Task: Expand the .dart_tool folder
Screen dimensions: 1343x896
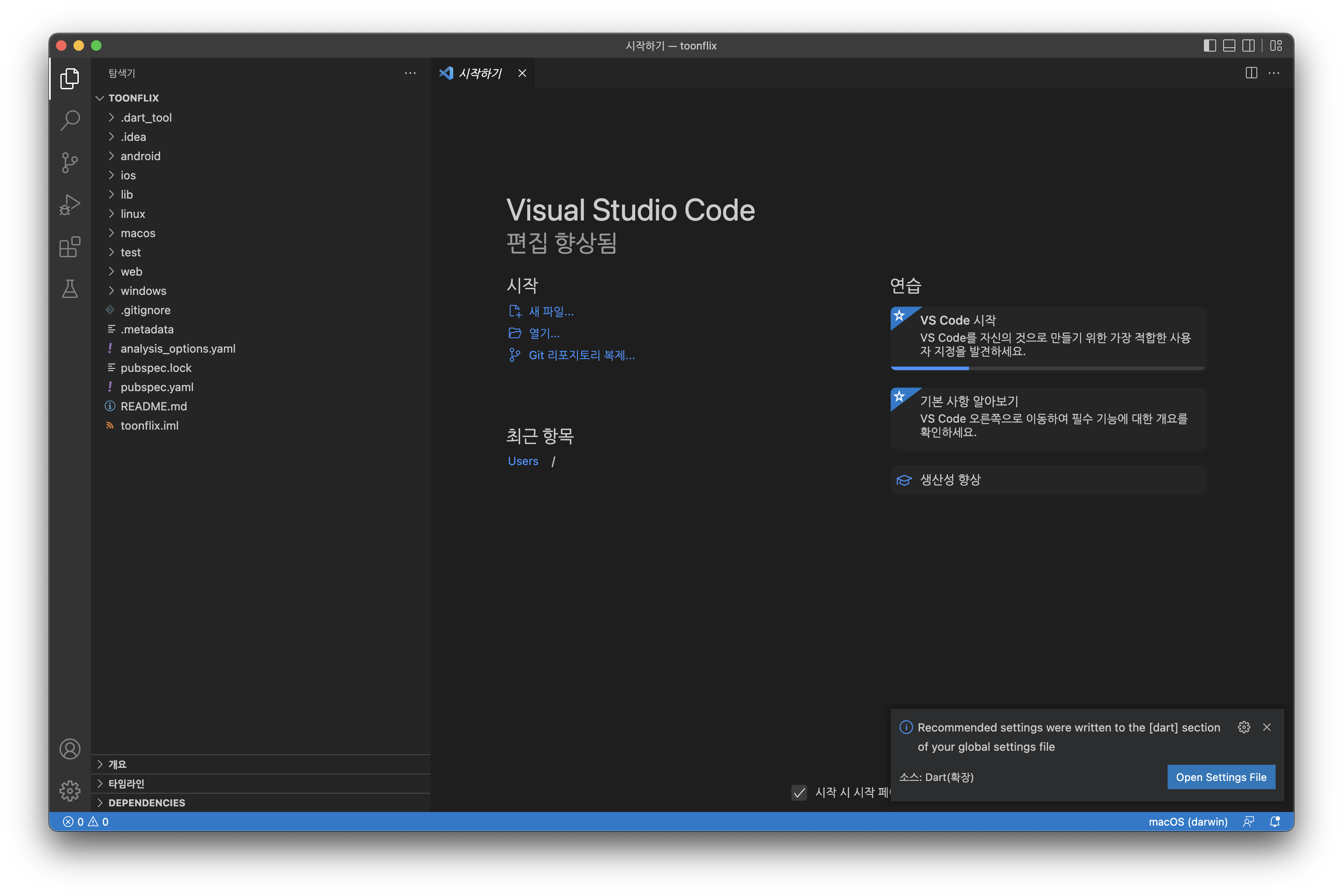Action: pos(260,117)
